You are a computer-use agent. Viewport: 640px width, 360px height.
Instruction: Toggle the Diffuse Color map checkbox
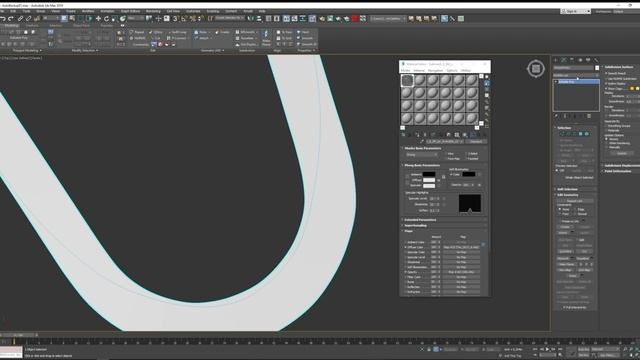[x=405, y=247]
